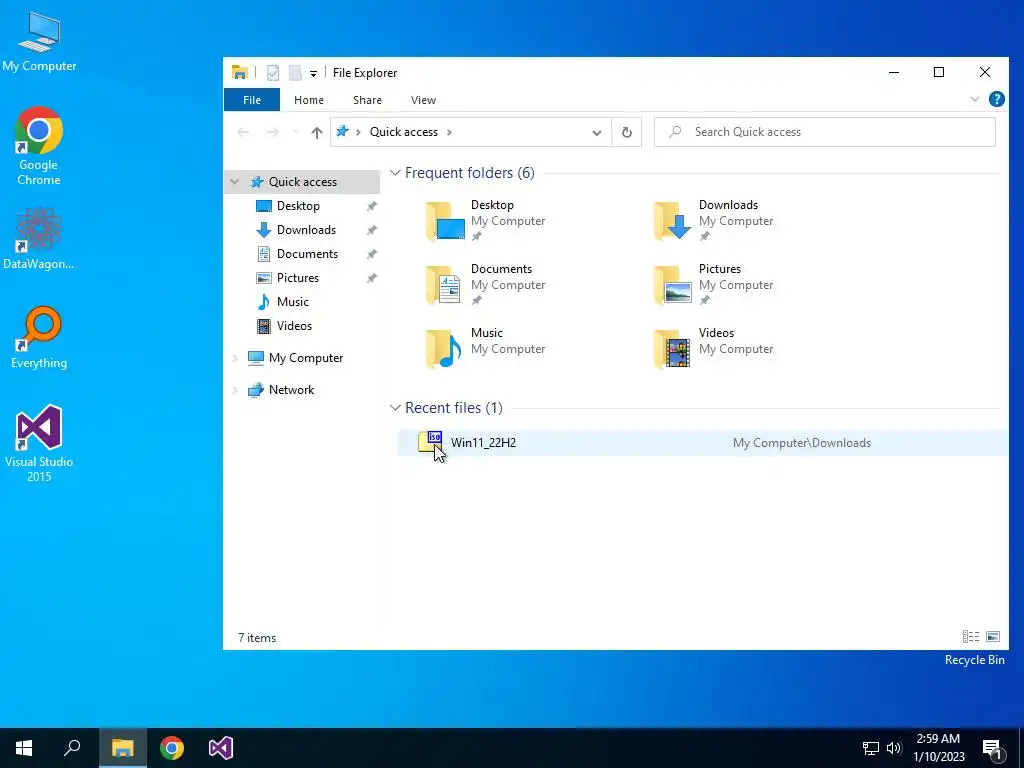
Task: Open Customize Quick Access Toolbar dropdown
Action: [313, 74]
